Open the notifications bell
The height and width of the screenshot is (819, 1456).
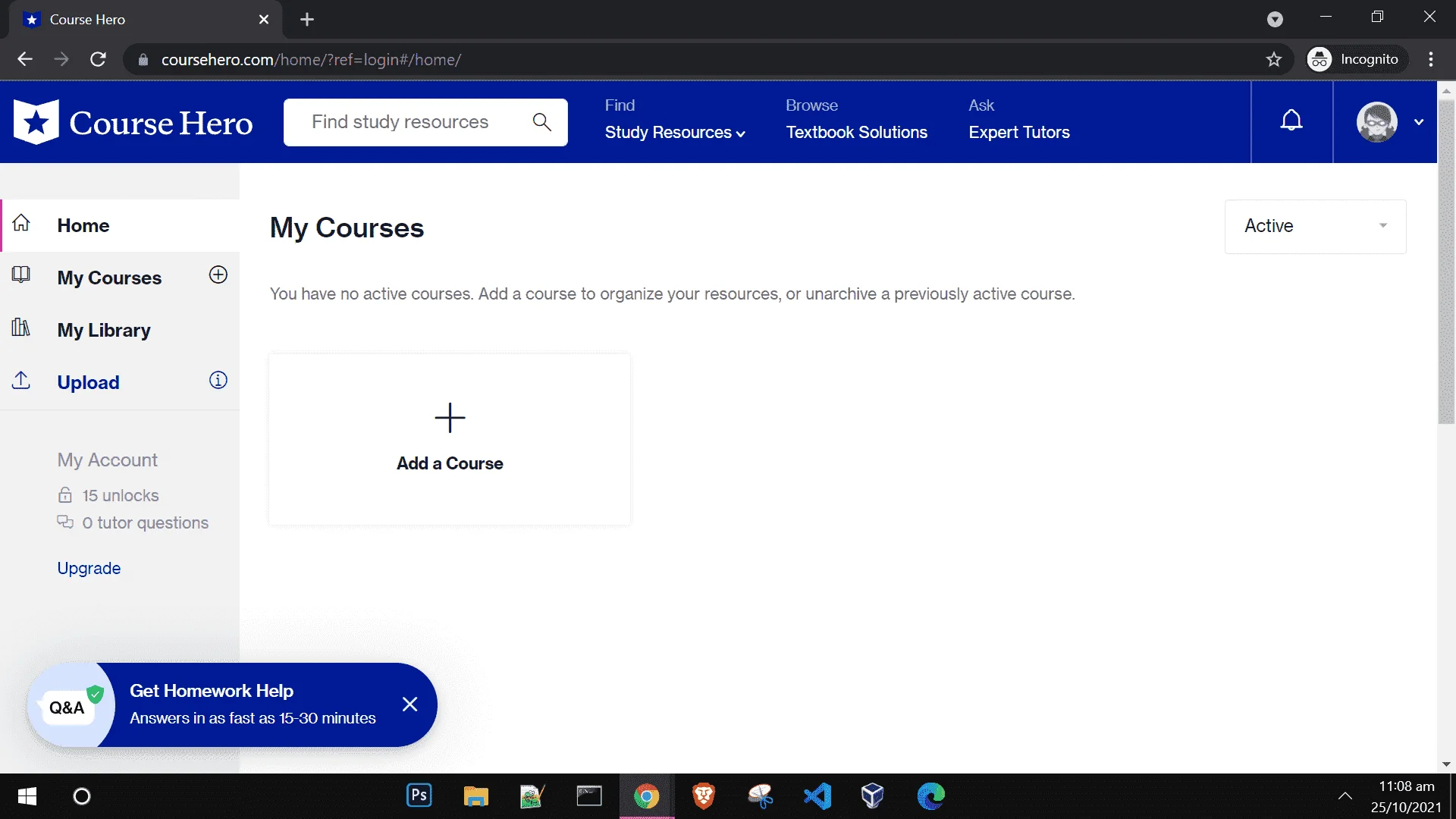(x=1291, y=121)
